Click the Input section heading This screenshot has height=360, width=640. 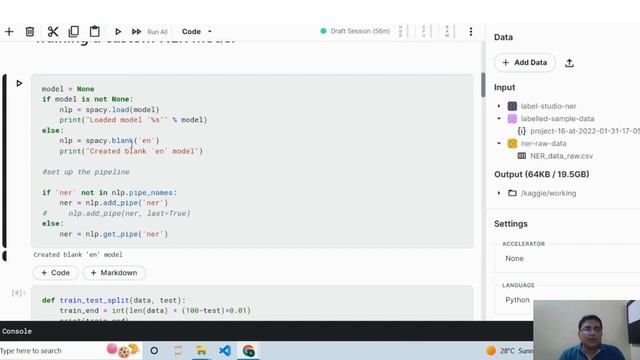pos(504,87)
